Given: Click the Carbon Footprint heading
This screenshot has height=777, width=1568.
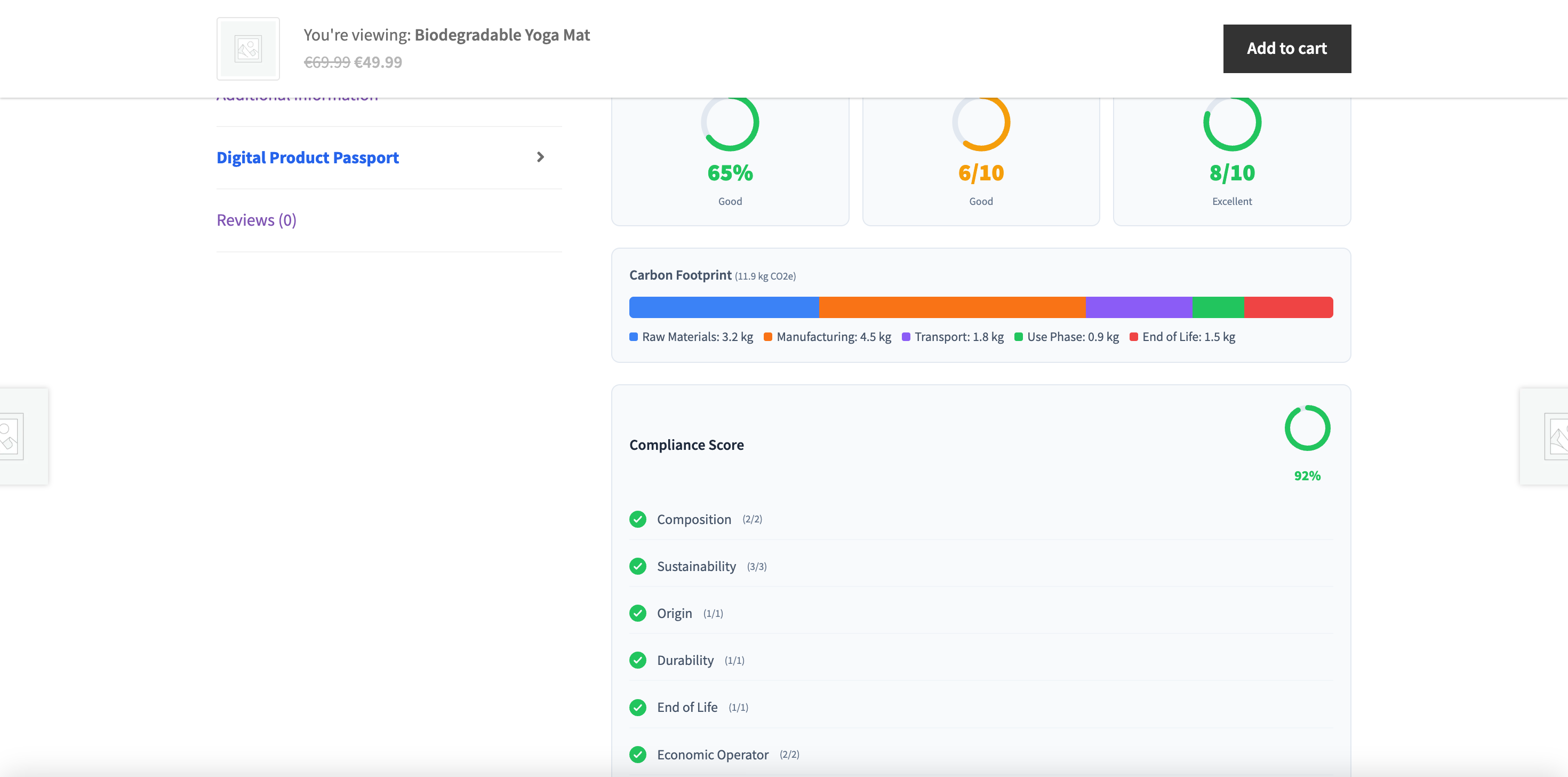Looking at the screenshot, I should [x=680, y=275].
